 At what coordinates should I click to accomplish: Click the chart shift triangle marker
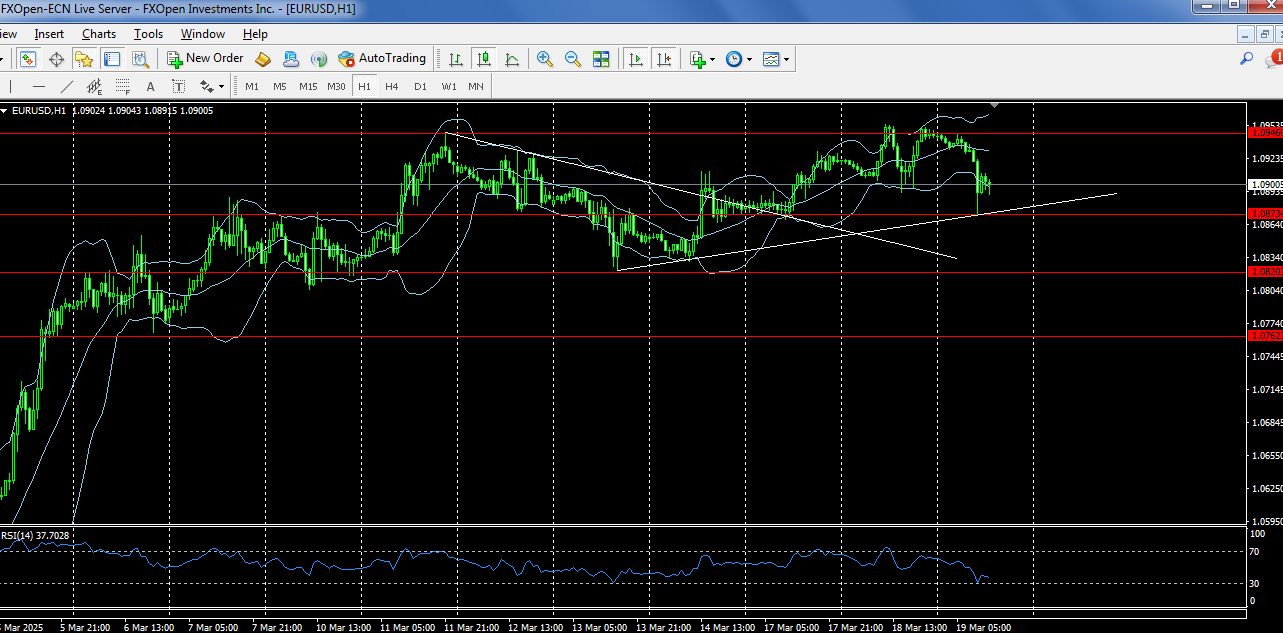coord(994,104)
